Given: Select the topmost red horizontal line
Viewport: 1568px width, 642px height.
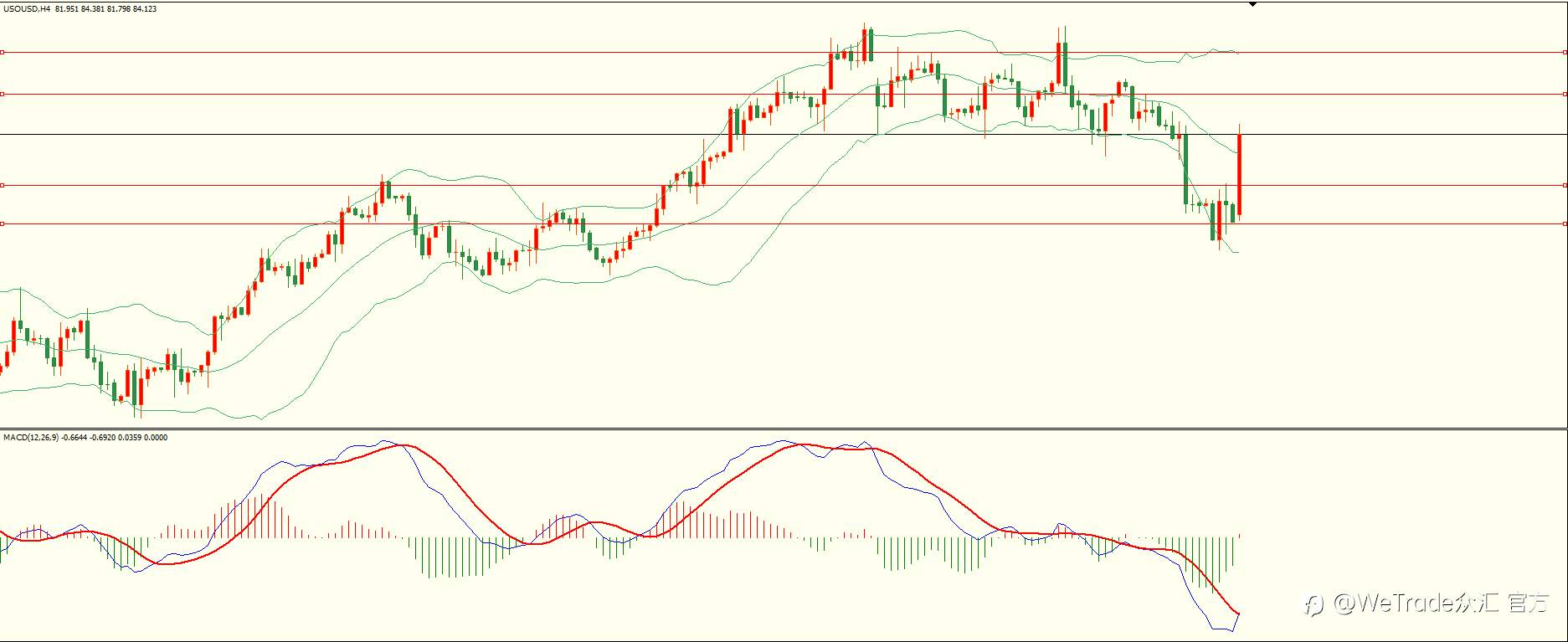Looking at the screenshot, I should (x=784, y=52).
